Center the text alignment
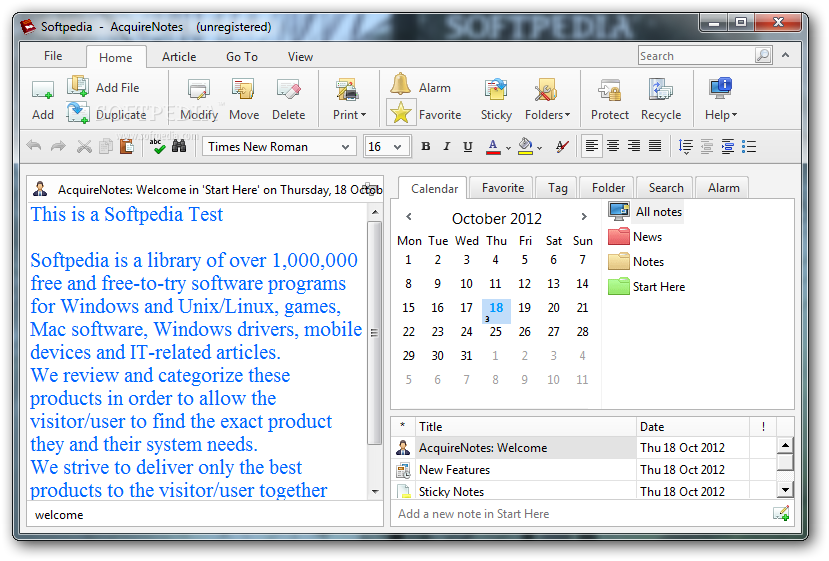 point(613,146)
